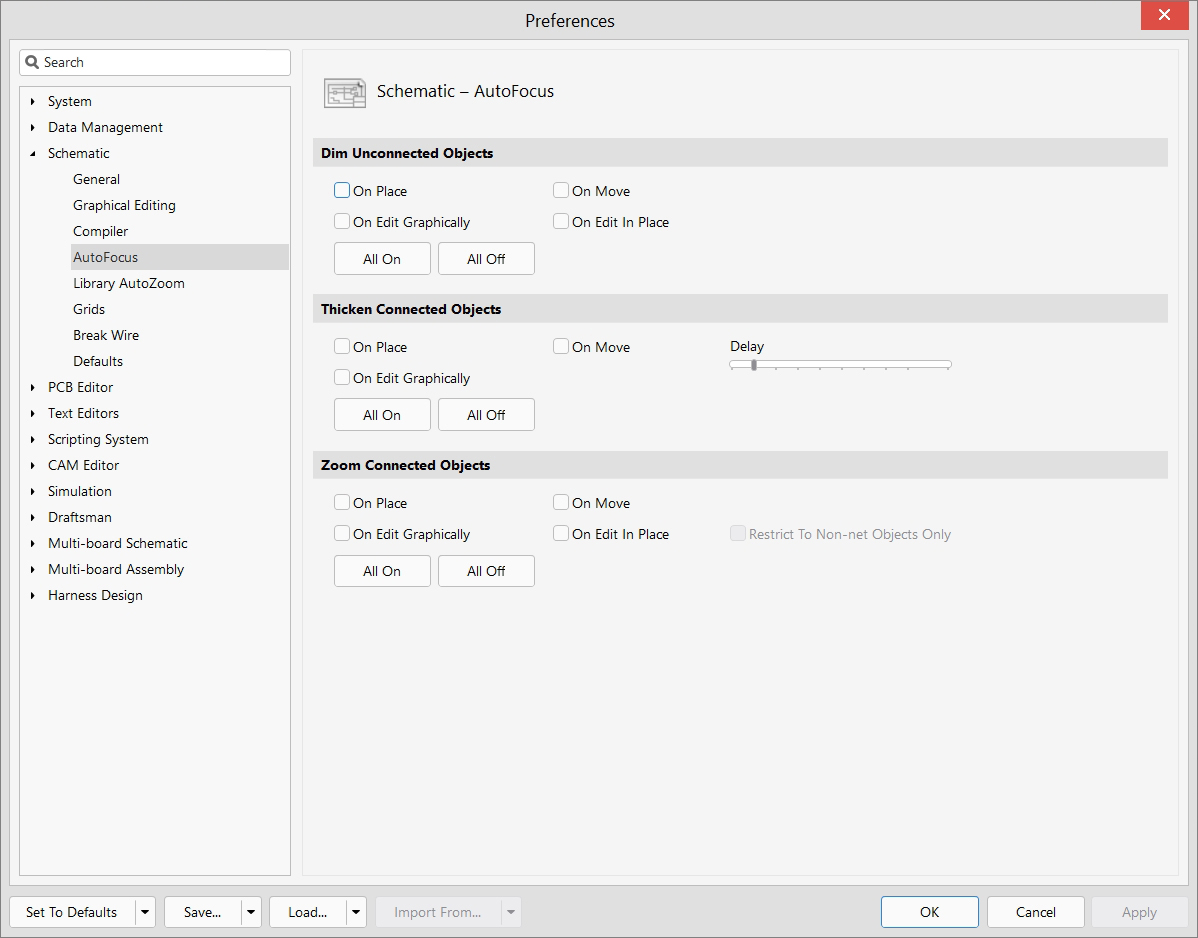Viewport: 1198px width, 938px height.
Task: Toggle Thicken Connected Objects On Move
Action: (x=561, y=346)
